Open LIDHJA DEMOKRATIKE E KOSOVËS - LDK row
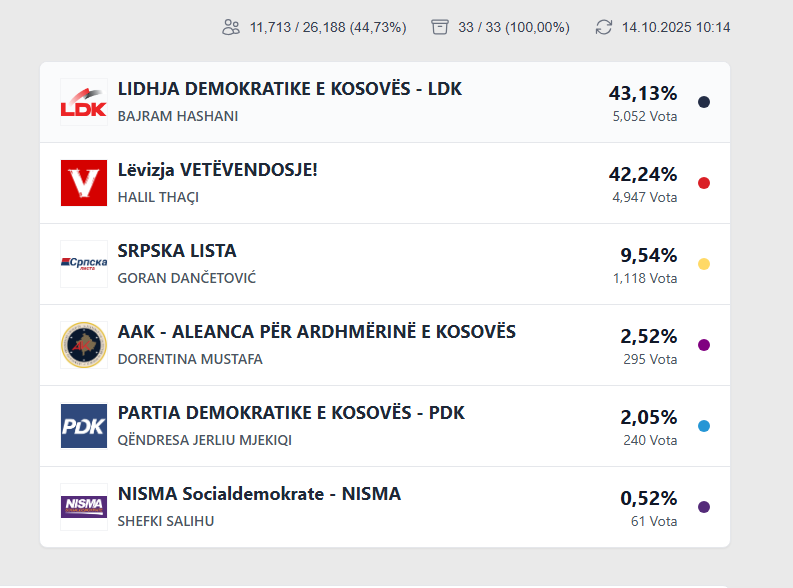 pos(289,89)
